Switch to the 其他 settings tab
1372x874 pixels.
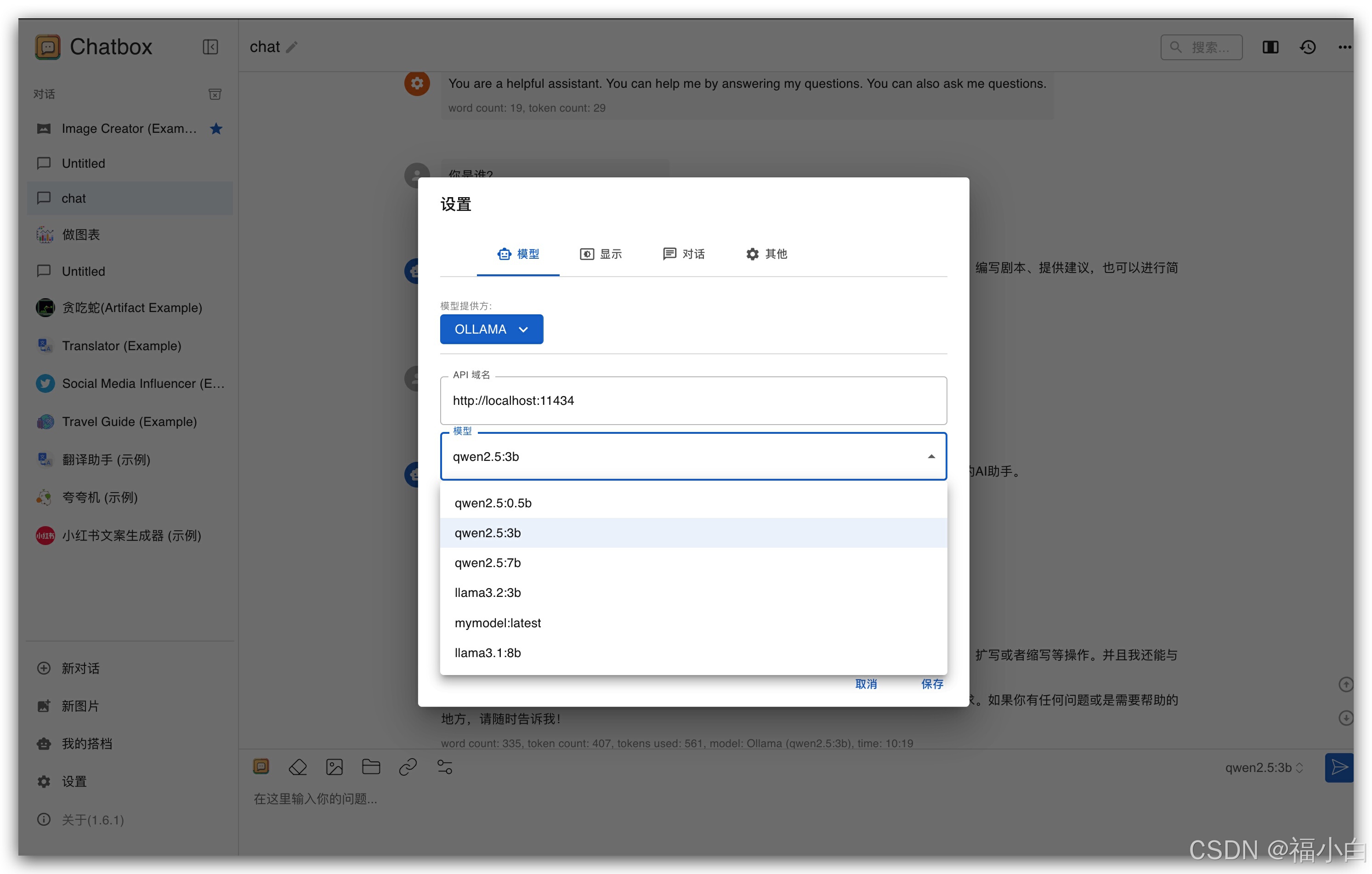click(766, 254)
